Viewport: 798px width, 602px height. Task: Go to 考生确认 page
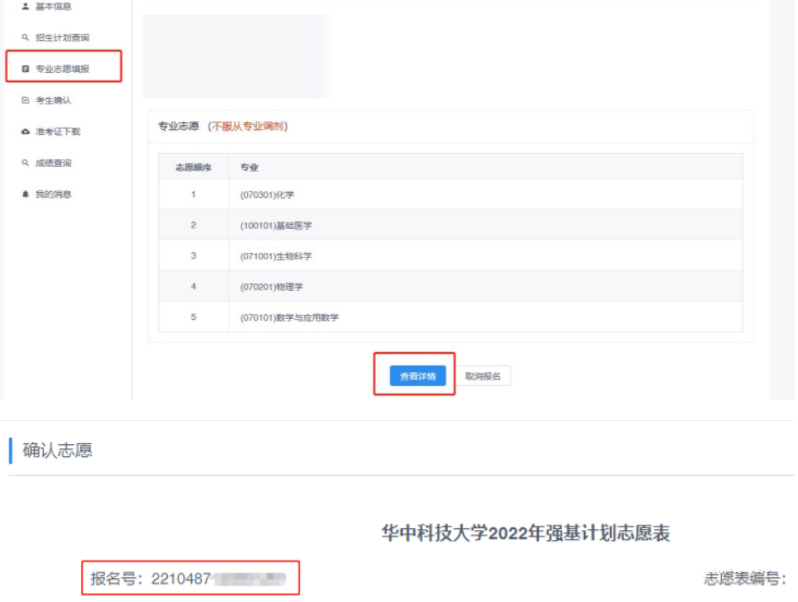pyautogui.click(x=53, y=100)
